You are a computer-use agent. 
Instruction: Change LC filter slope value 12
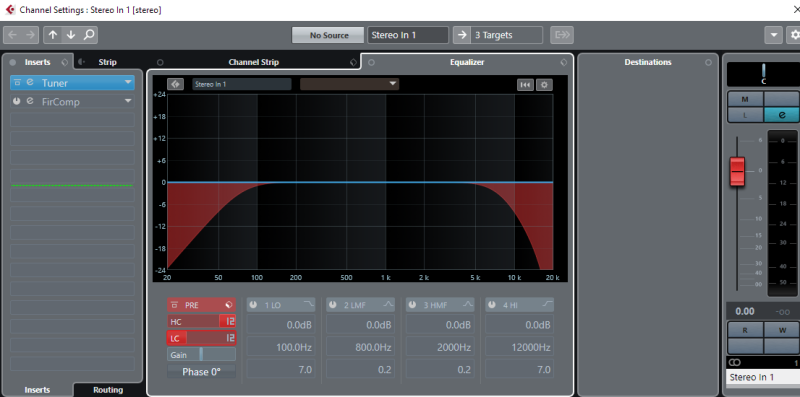pyautogui.click(x=230, y=338)
